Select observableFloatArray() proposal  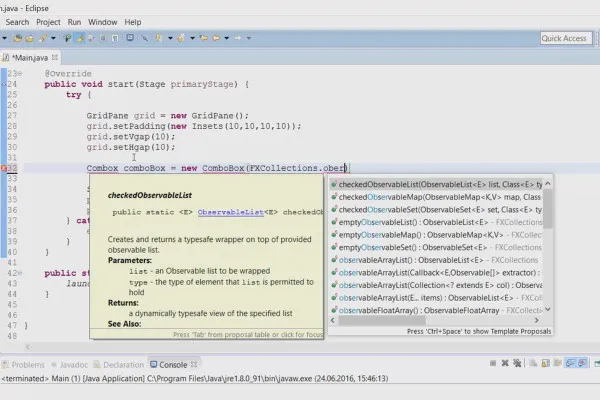(436, 310)
